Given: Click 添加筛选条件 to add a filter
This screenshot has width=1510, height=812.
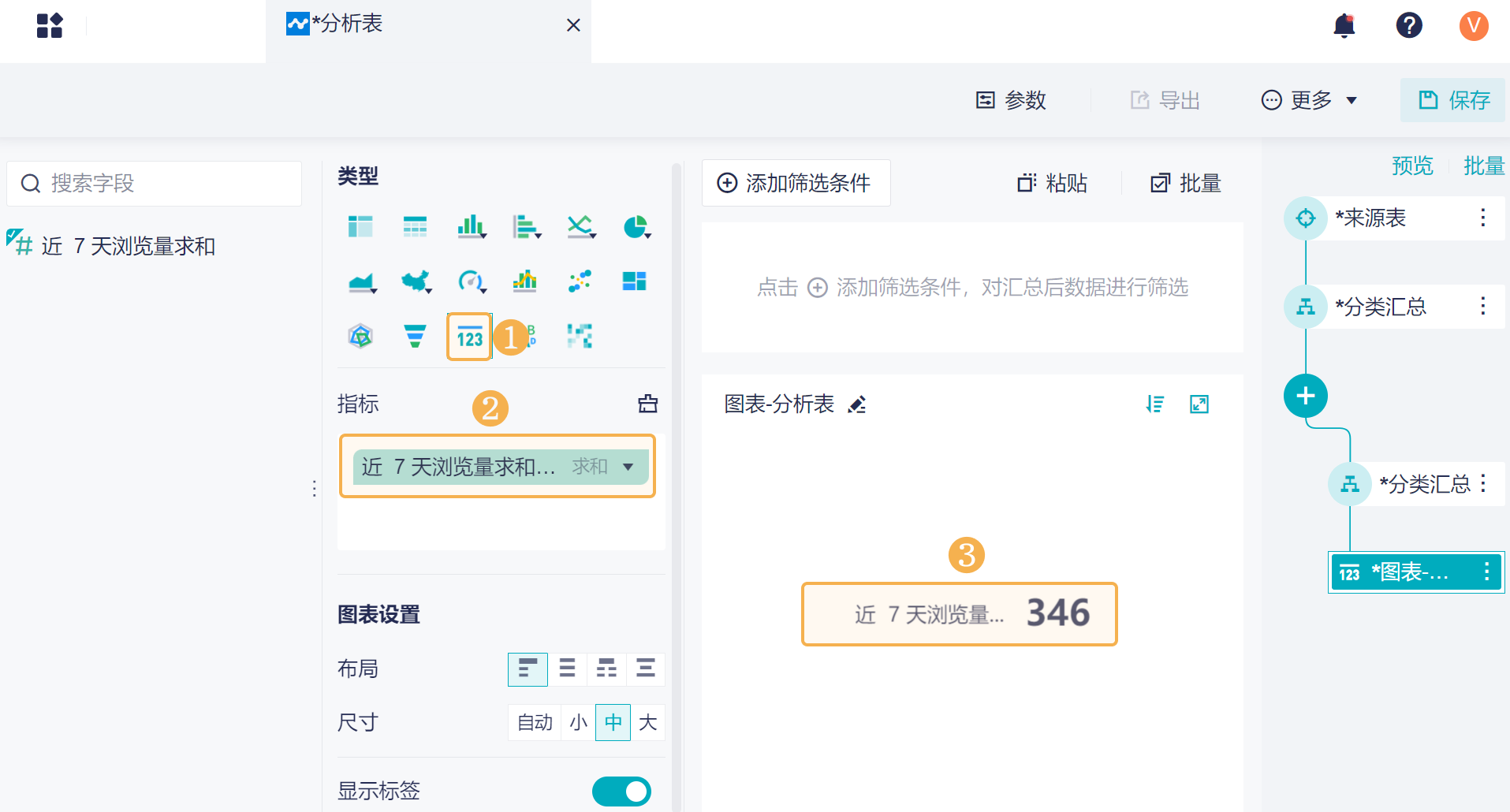Looking at the screenshot, I should [x=796, y=183].
